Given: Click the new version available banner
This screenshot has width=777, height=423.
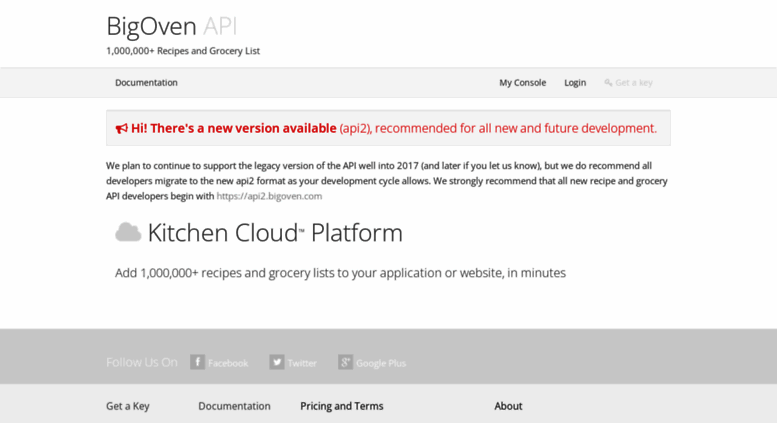Looking at the screenshot, I should pyautogui.click(x=388, y=128).
